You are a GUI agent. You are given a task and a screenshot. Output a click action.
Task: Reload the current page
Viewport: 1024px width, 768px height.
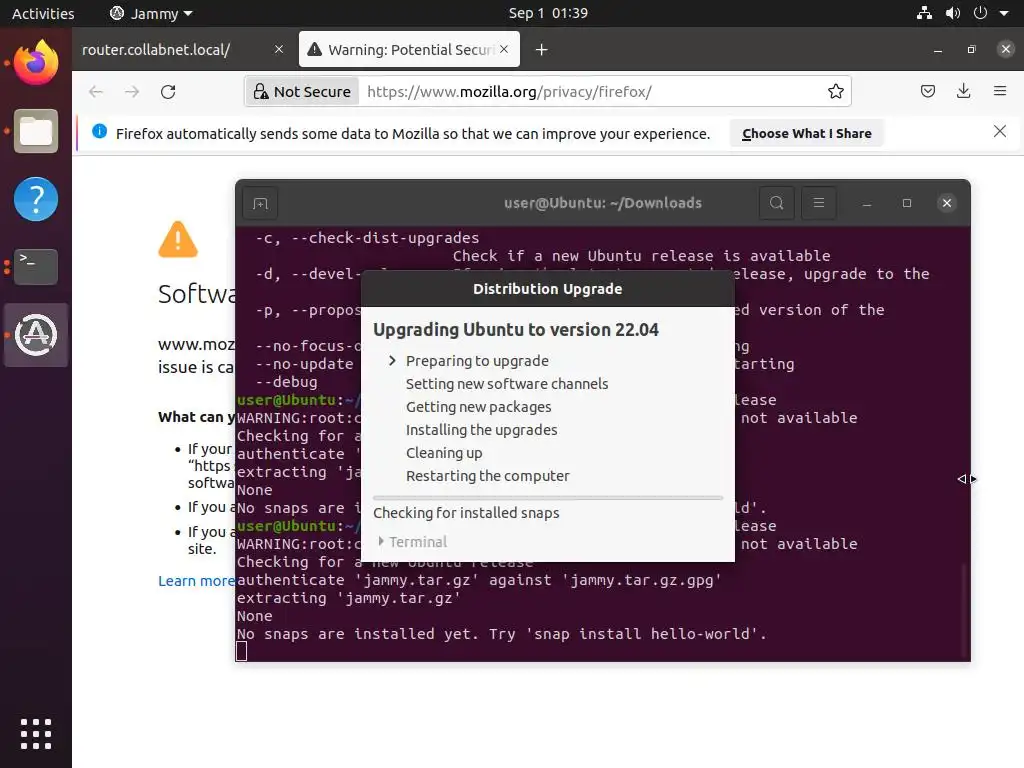click(x=168, y=91)
